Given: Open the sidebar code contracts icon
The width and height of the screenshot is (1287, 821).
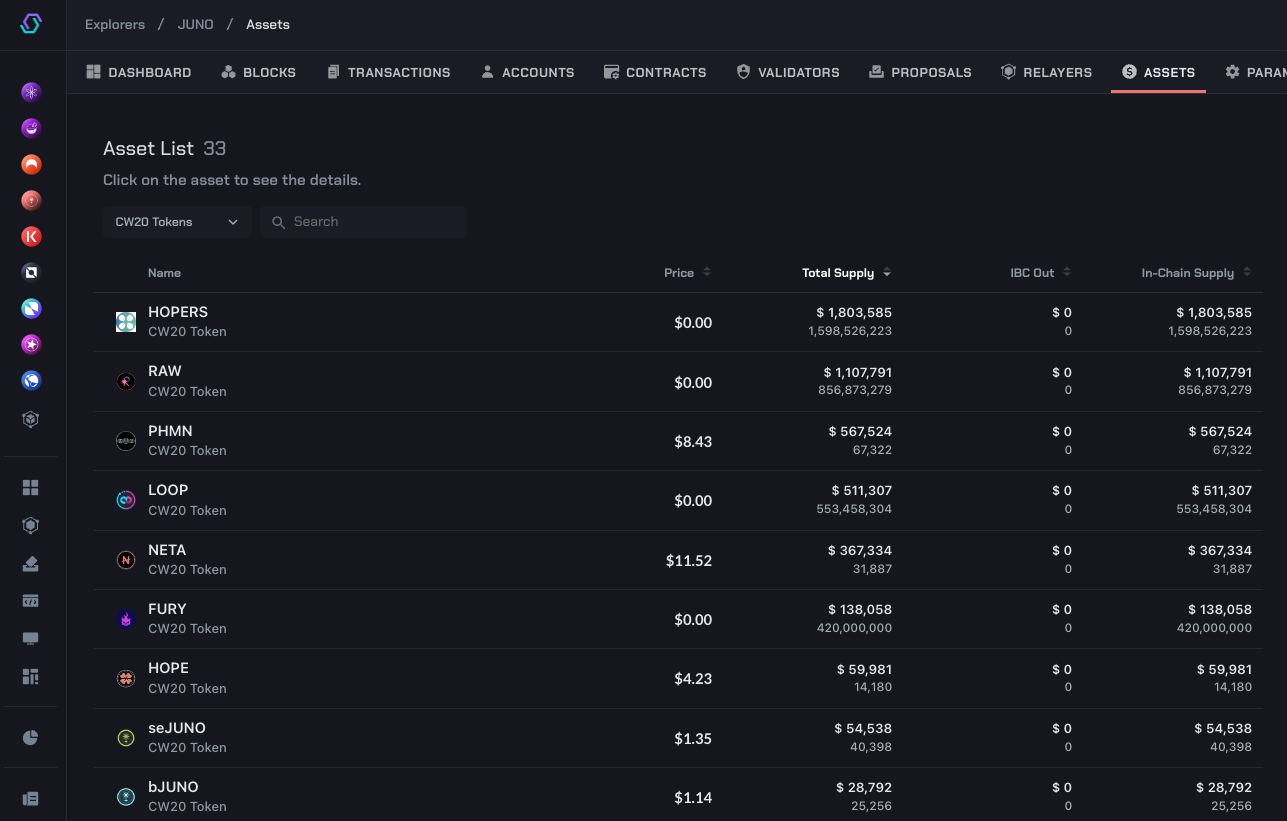Looking at the screenshot, I should click(x=31, y=601).
